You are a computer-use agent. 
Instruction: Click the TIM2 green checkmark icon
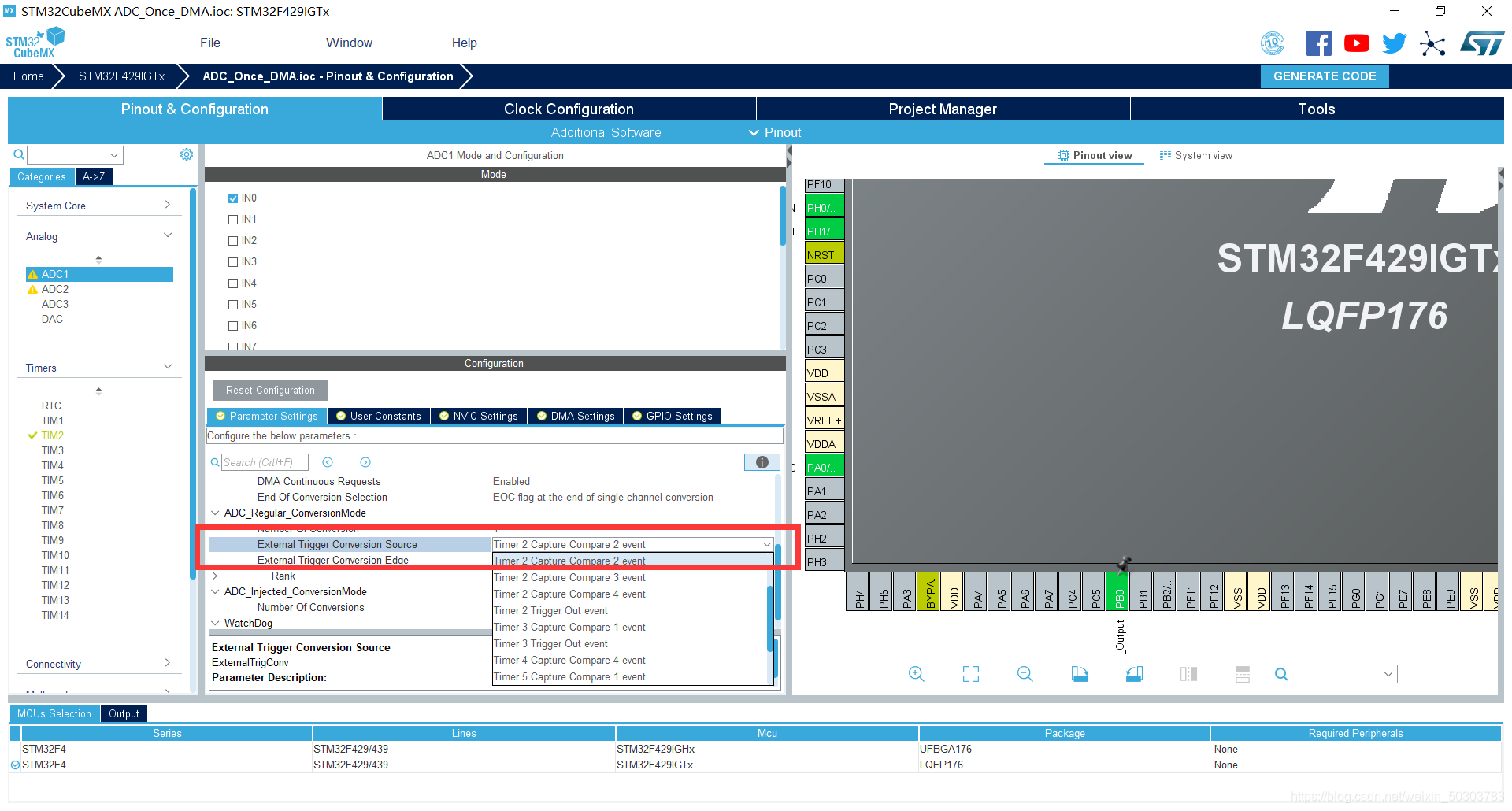[32, 435]
